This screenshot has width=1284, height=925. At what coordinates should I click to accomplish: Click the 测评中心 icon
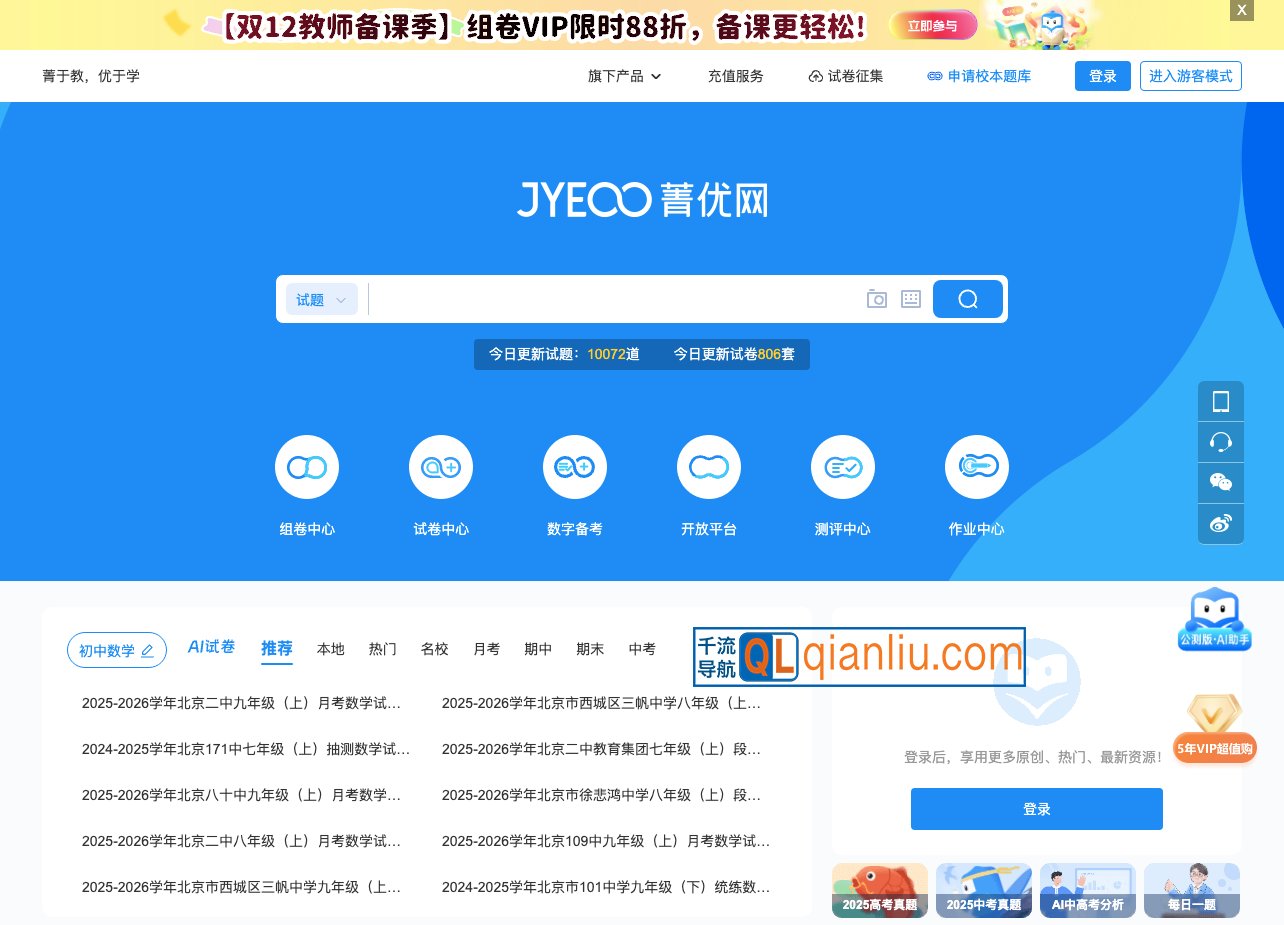point(843,466)
